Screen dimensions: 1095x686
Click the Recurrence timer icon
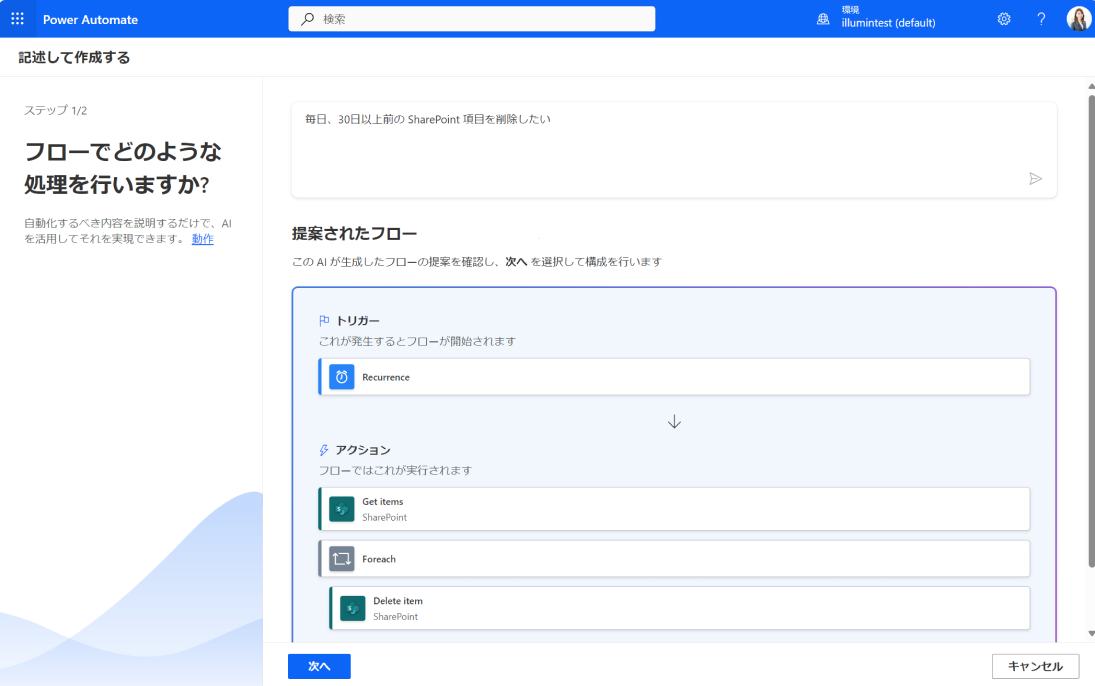point(341,377)
